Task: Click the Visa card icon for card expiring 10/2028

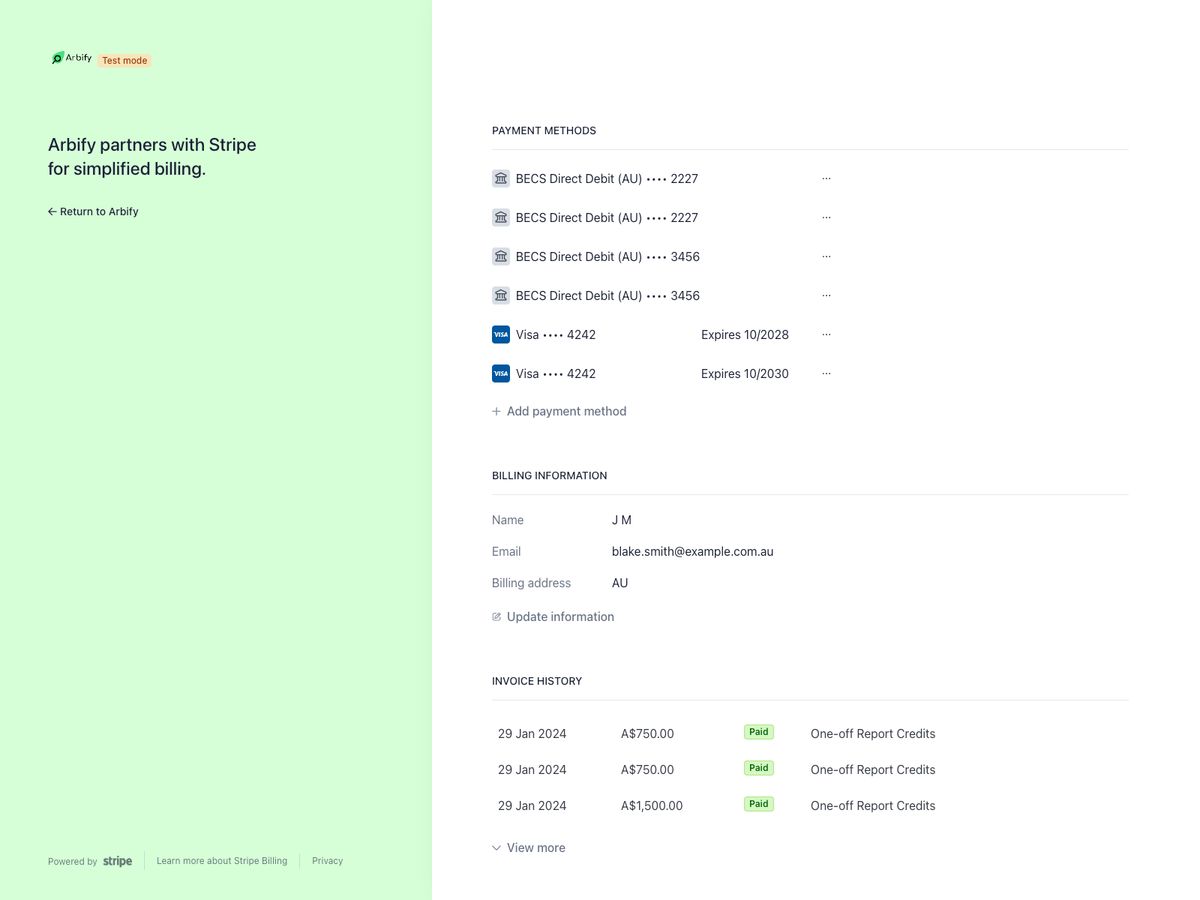Action: [500, 334]
